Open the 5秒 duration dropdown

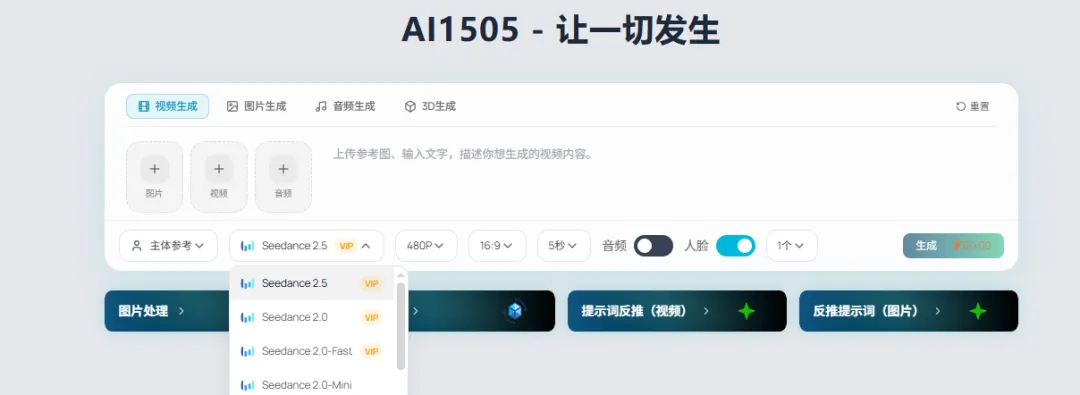[563, 245]
